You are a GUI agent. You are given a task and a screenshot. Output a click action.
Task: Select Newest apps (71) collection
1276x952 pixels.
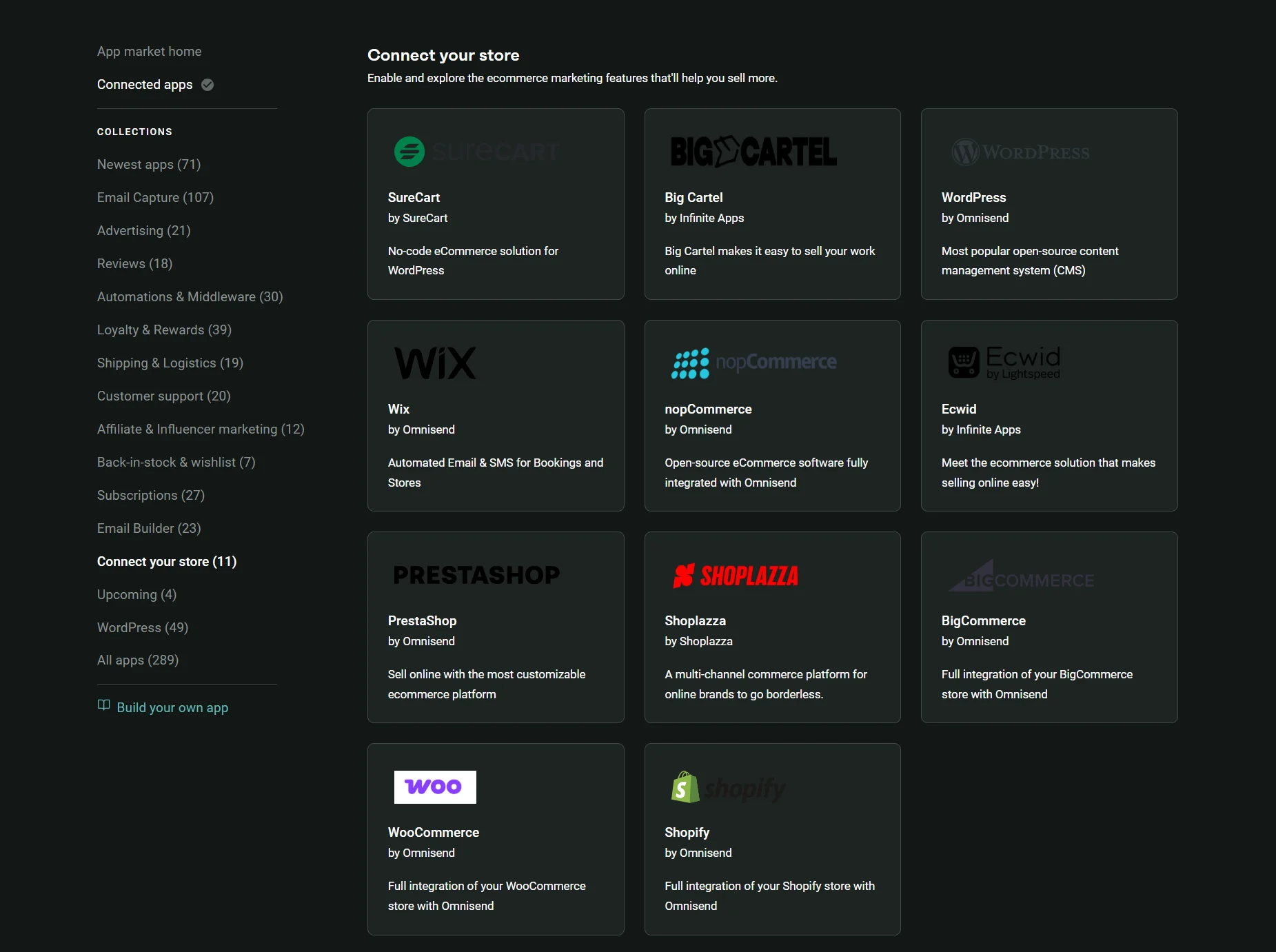149,165
